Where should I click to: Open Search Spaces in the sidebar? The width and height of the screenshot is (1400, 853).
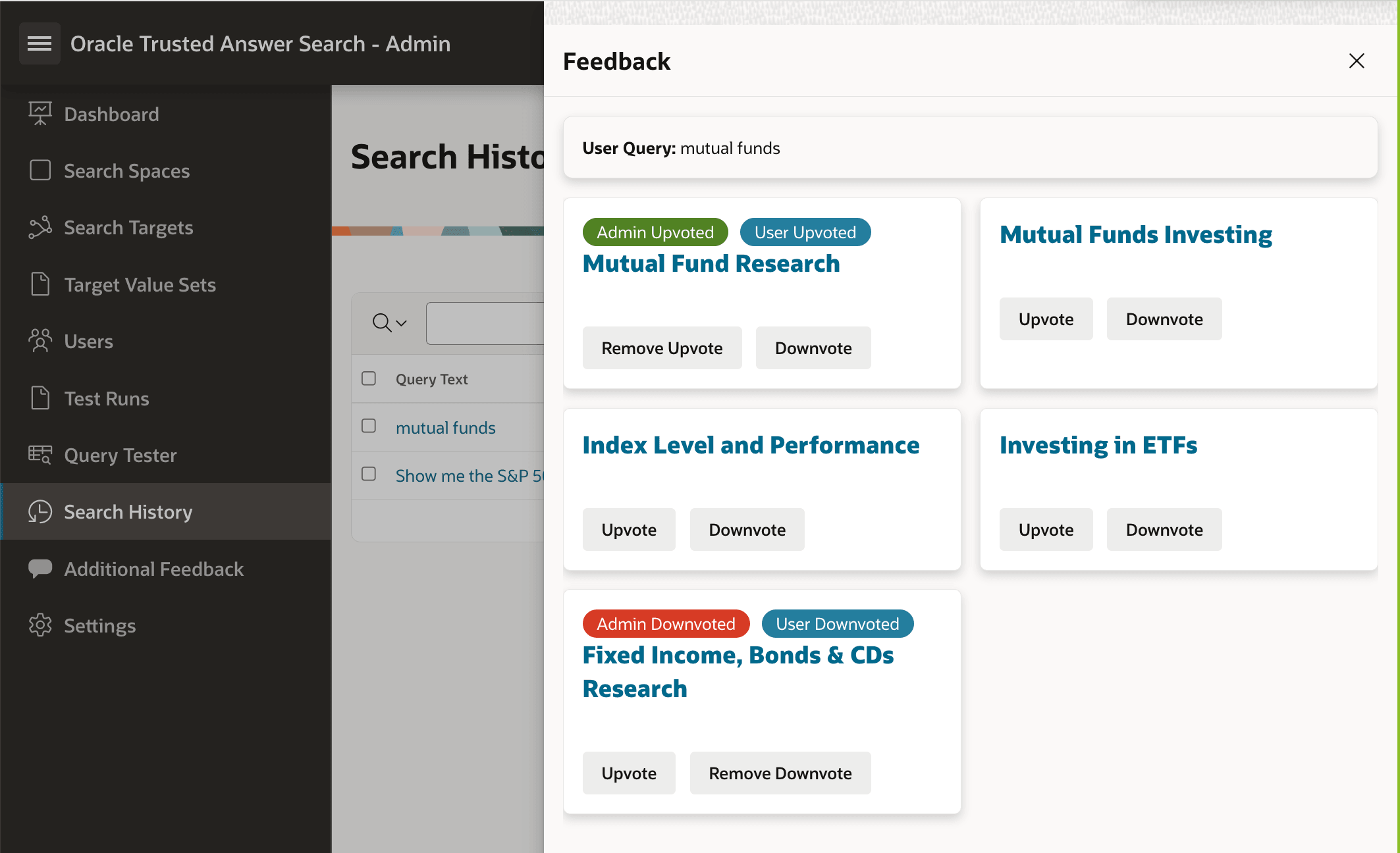coord(126,171)
